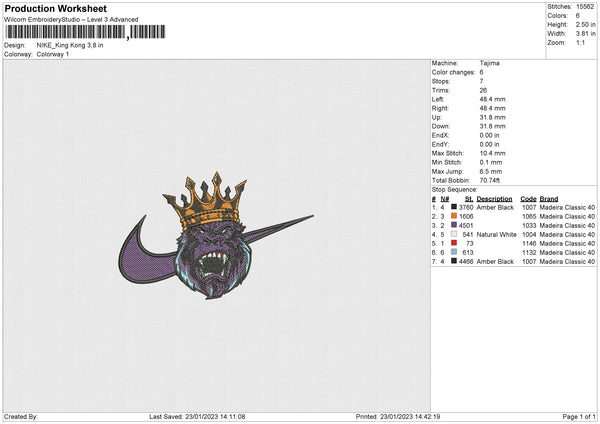Select the Height value 2.50 in

(585, 24)
